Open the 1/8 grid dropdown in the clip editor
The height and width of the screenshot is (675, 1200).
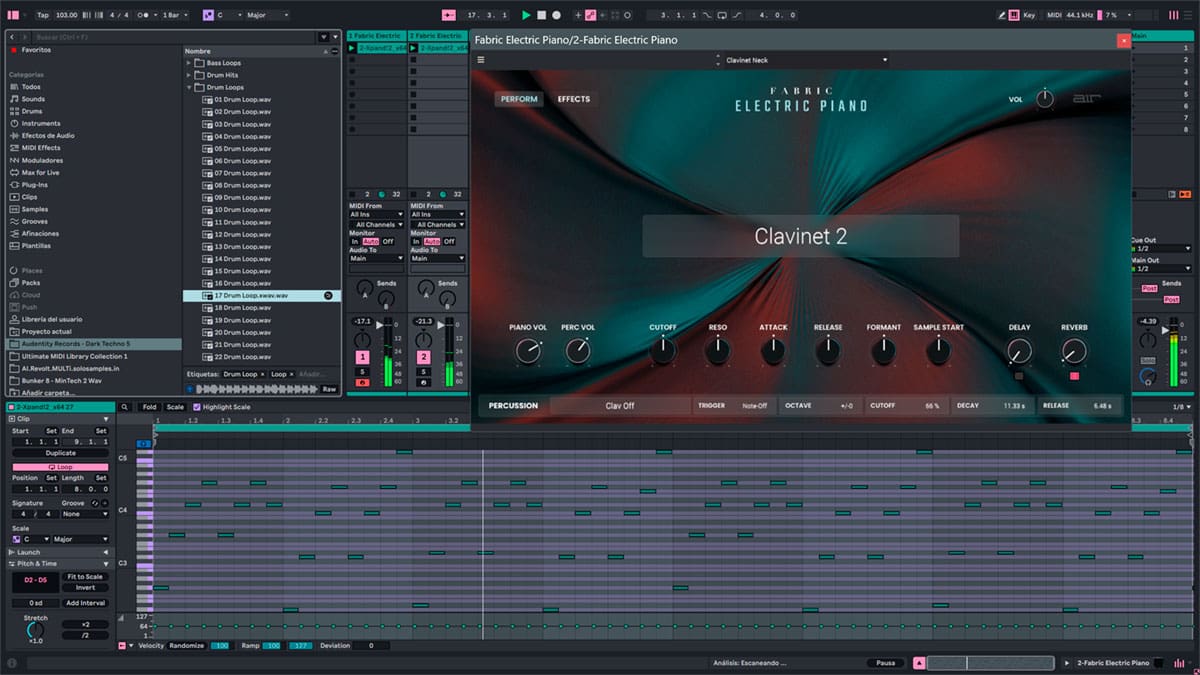pos(1180,407)
